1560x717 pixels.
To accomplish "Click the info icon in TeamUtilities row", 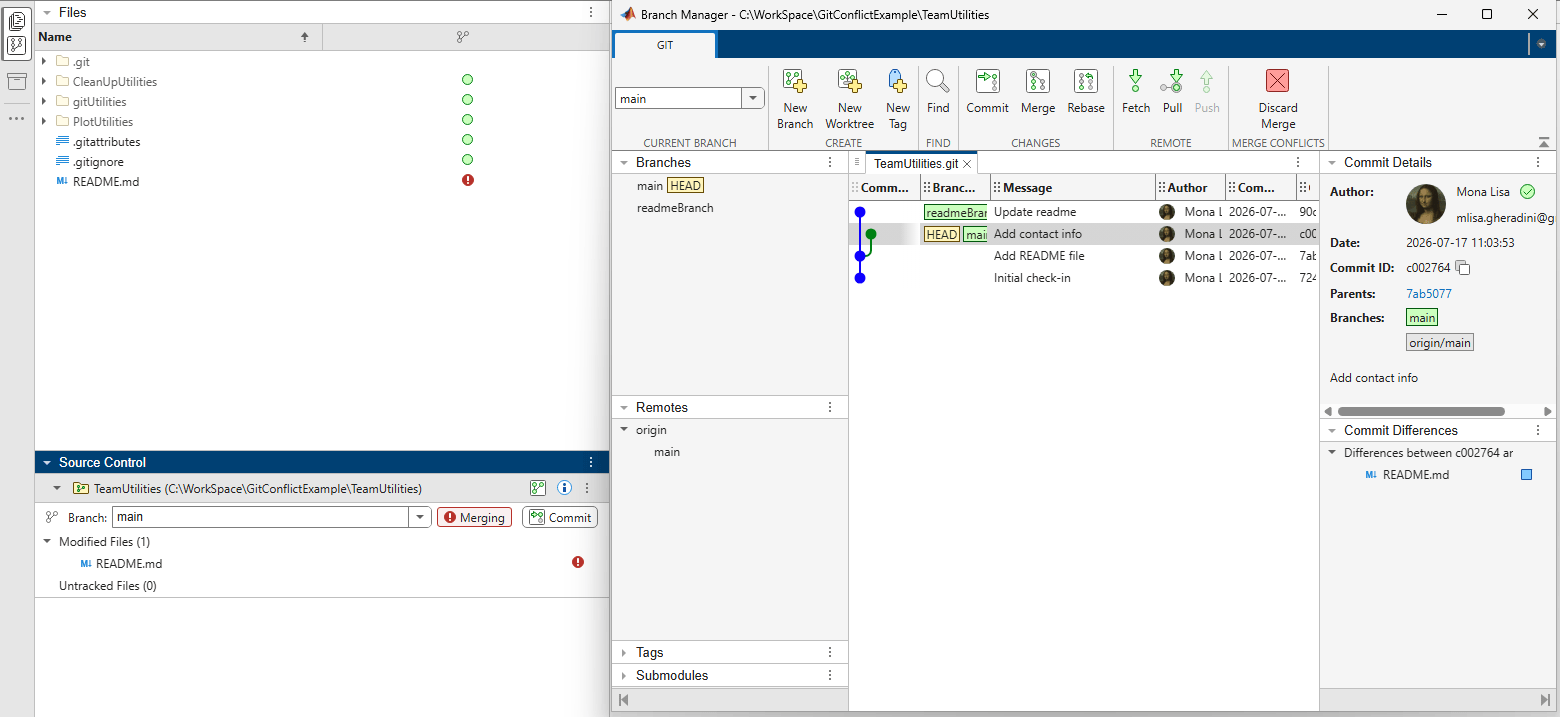I will [564, 488].
